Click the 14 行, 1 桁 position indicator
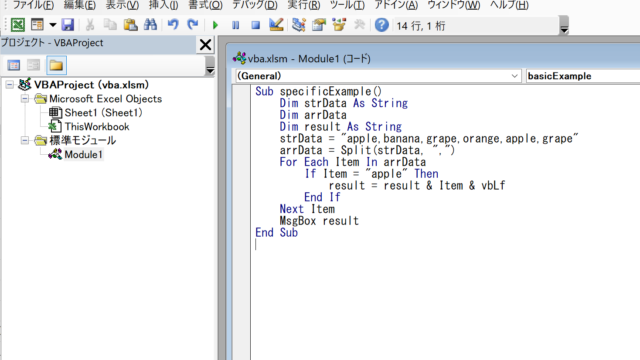The height and width of the screenshot is (360, 640). pos(421,26)
